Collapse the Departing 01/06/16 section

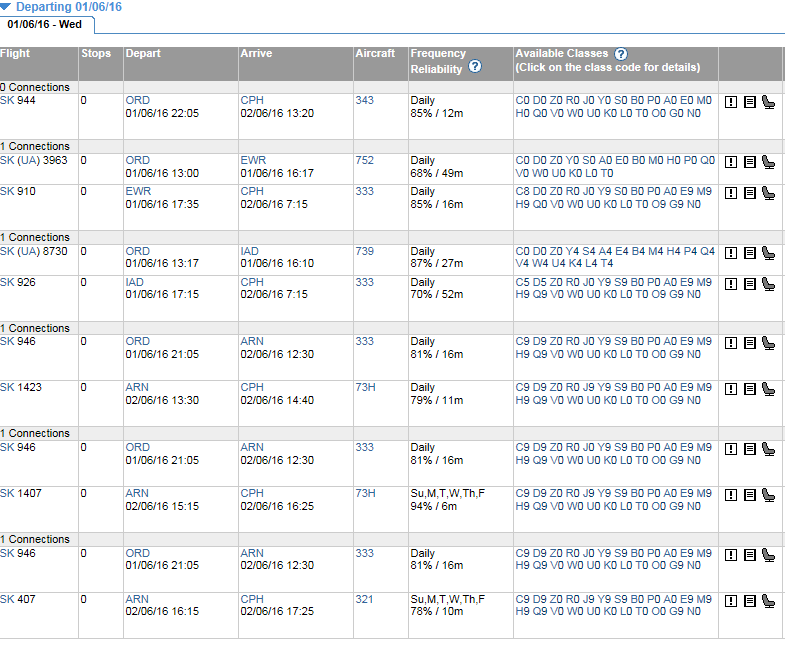click(x=6, y=6)
